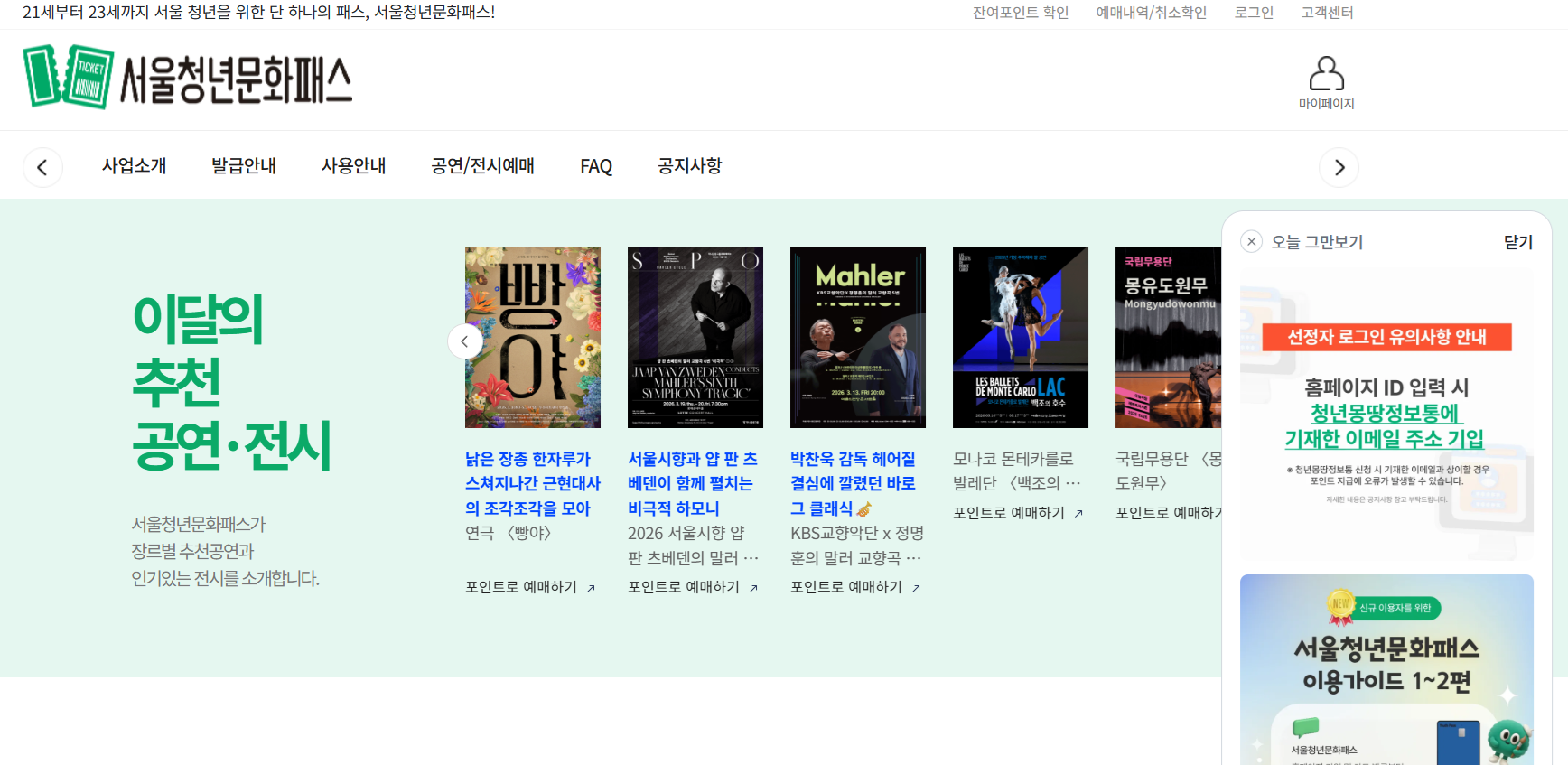The image size is (1568, 765).
Task: Click 서울청년문화패스 logo text
Action: [237, 79]
